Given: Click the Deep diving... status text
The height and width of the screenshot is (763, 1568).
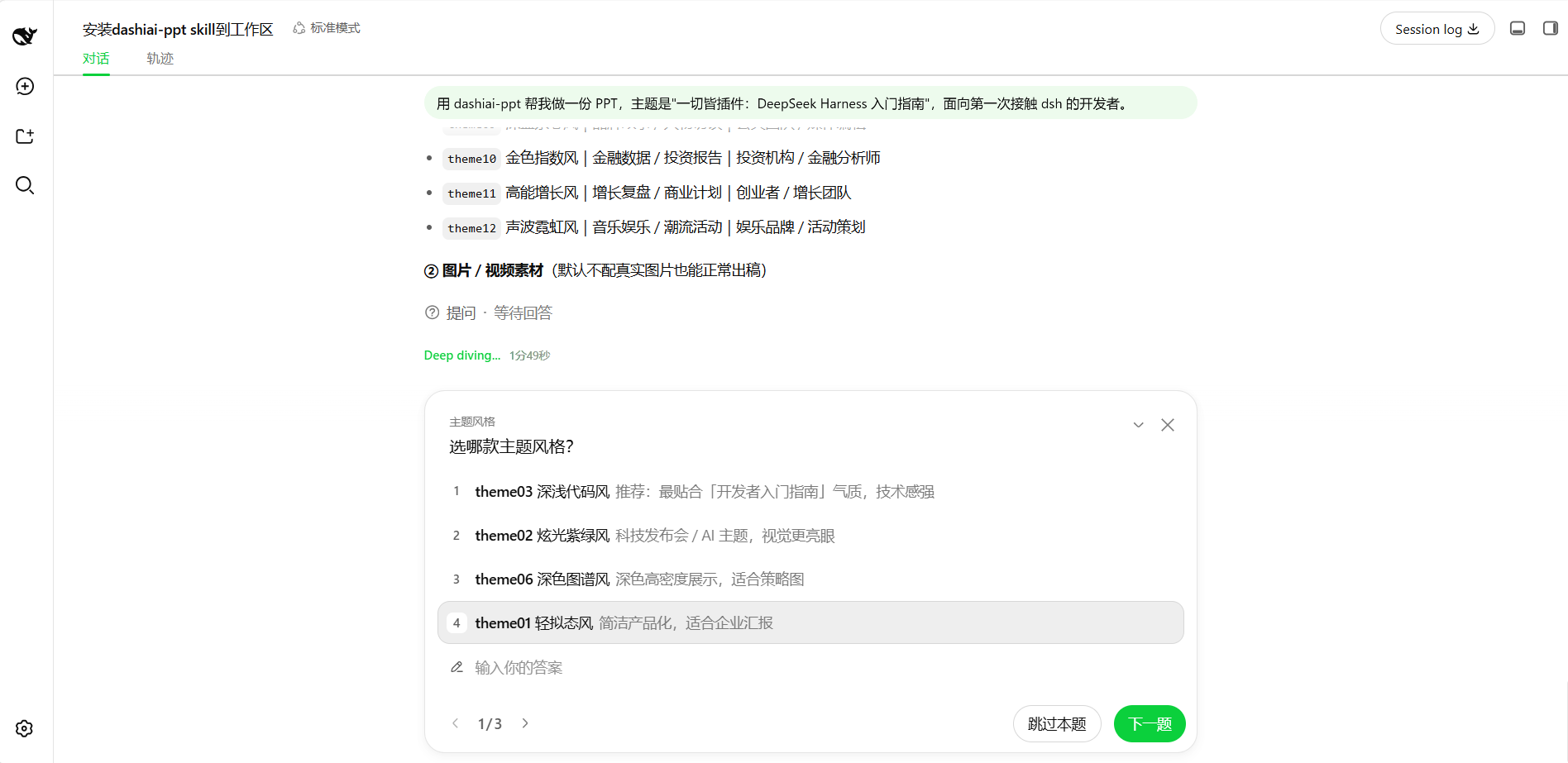Looking at the screenshot, I should [462, 355].
